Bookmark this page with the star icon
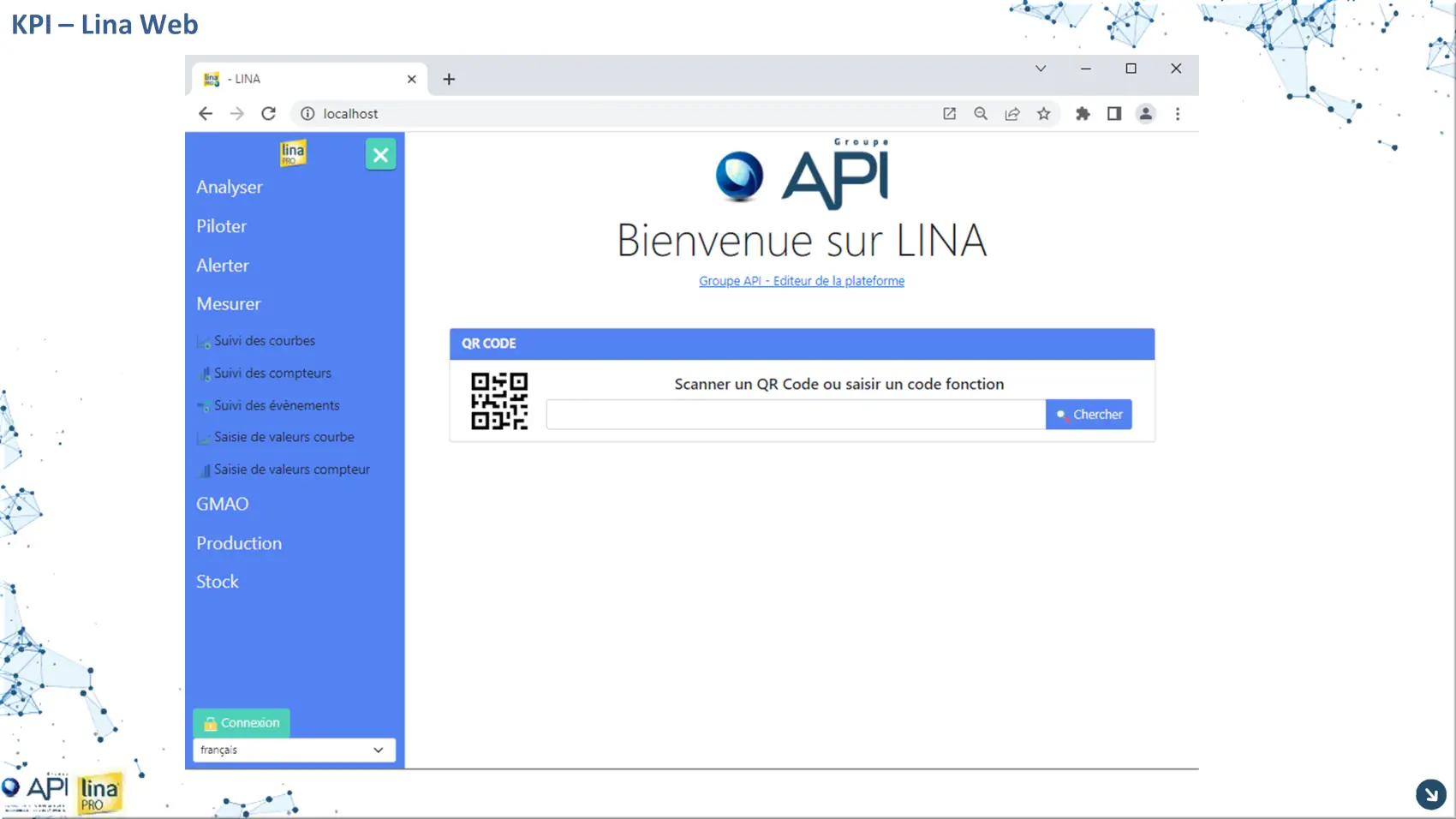1456x819 pixels. point(1044,114)
